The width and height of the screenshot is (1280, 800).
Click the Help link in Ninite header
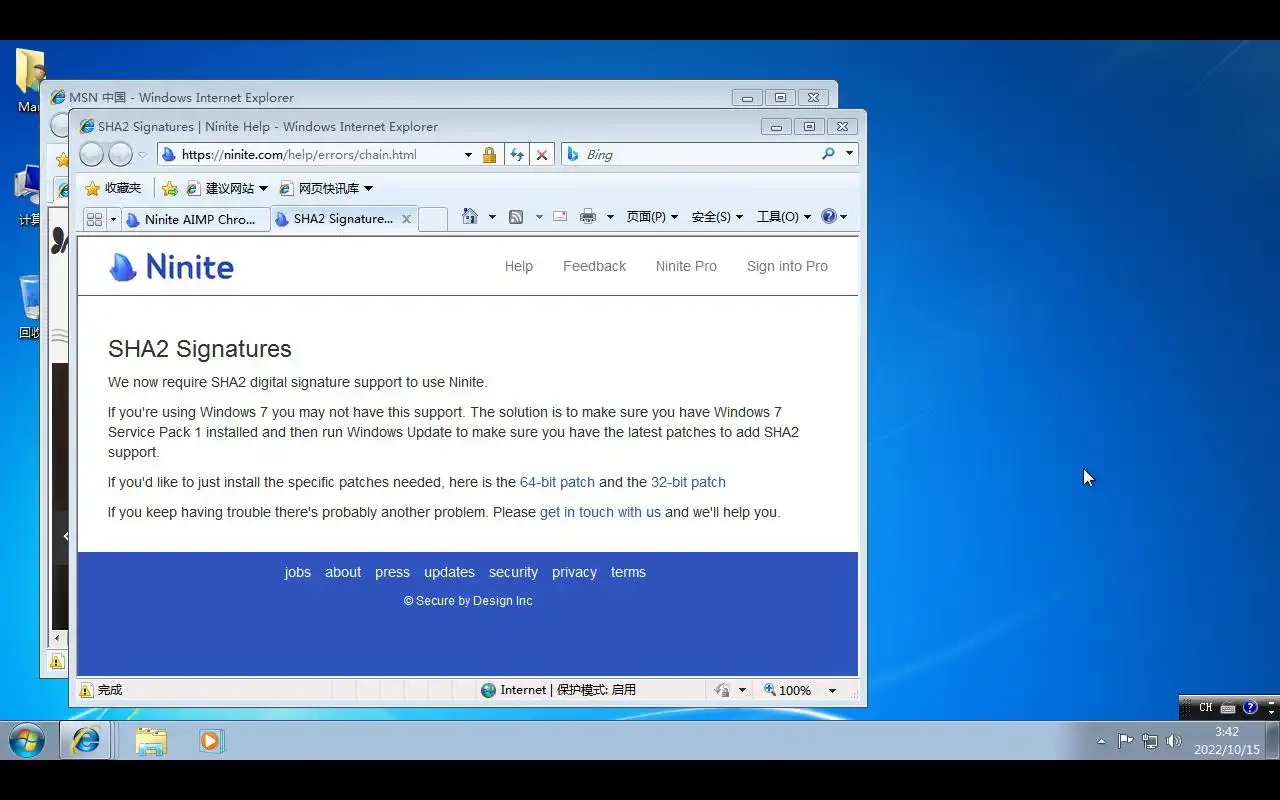click(519, 266)
